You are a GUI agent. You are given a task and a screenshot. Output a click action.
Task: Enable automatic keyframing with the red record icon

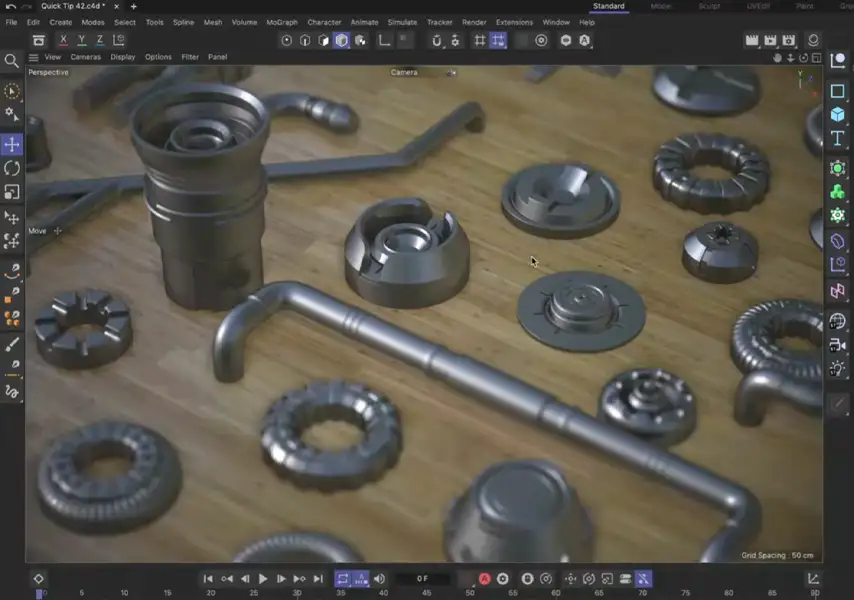pyautogui.click(x=482, y=578)
